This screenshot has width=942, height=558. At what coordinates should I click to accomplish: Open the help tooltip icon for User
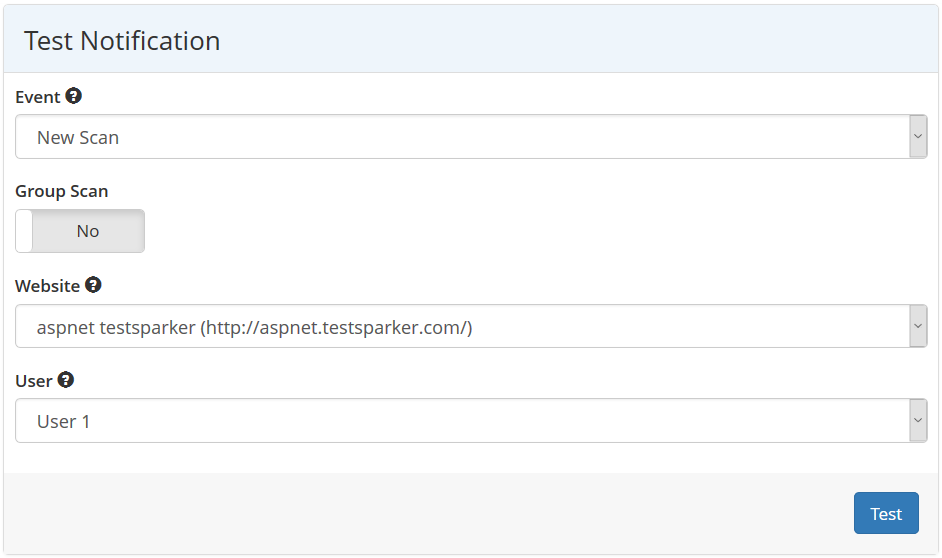coord(66,380)
